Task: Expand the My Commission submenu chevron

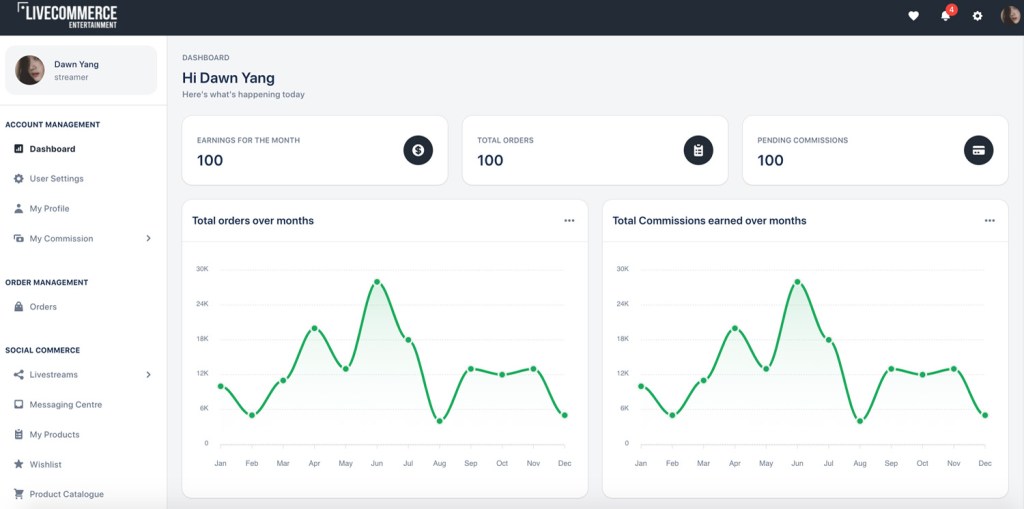Action: click(148, 239)
